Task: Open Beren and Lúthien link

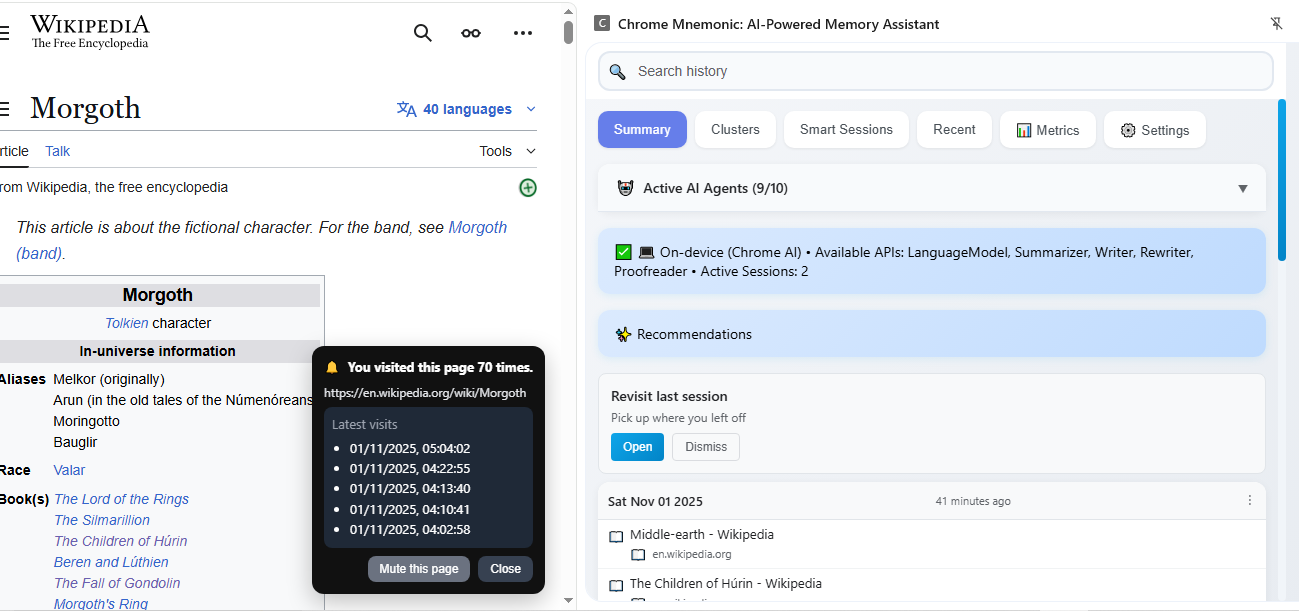Action: coord(111,562)
